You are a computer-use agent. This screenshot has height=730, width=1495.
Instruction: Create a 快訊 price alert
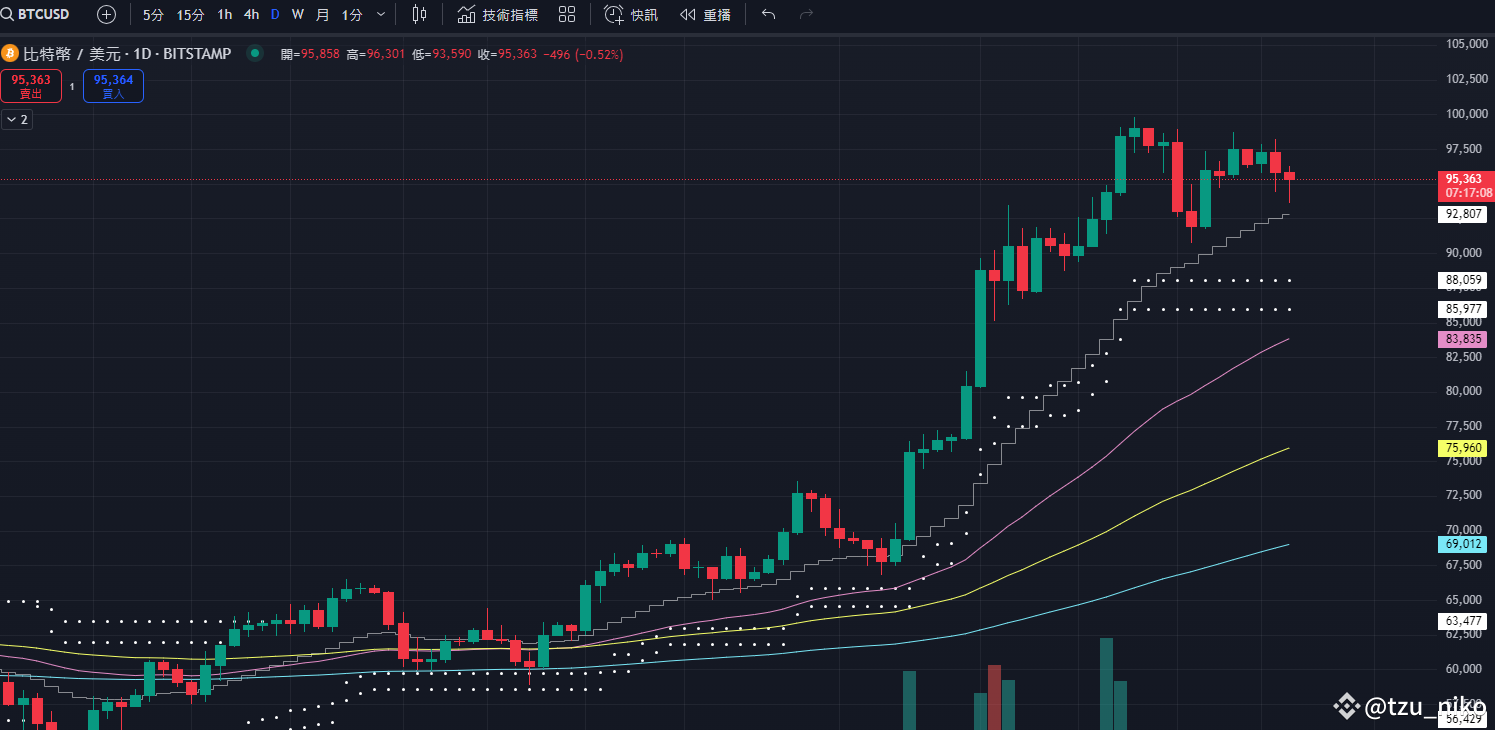631,15
